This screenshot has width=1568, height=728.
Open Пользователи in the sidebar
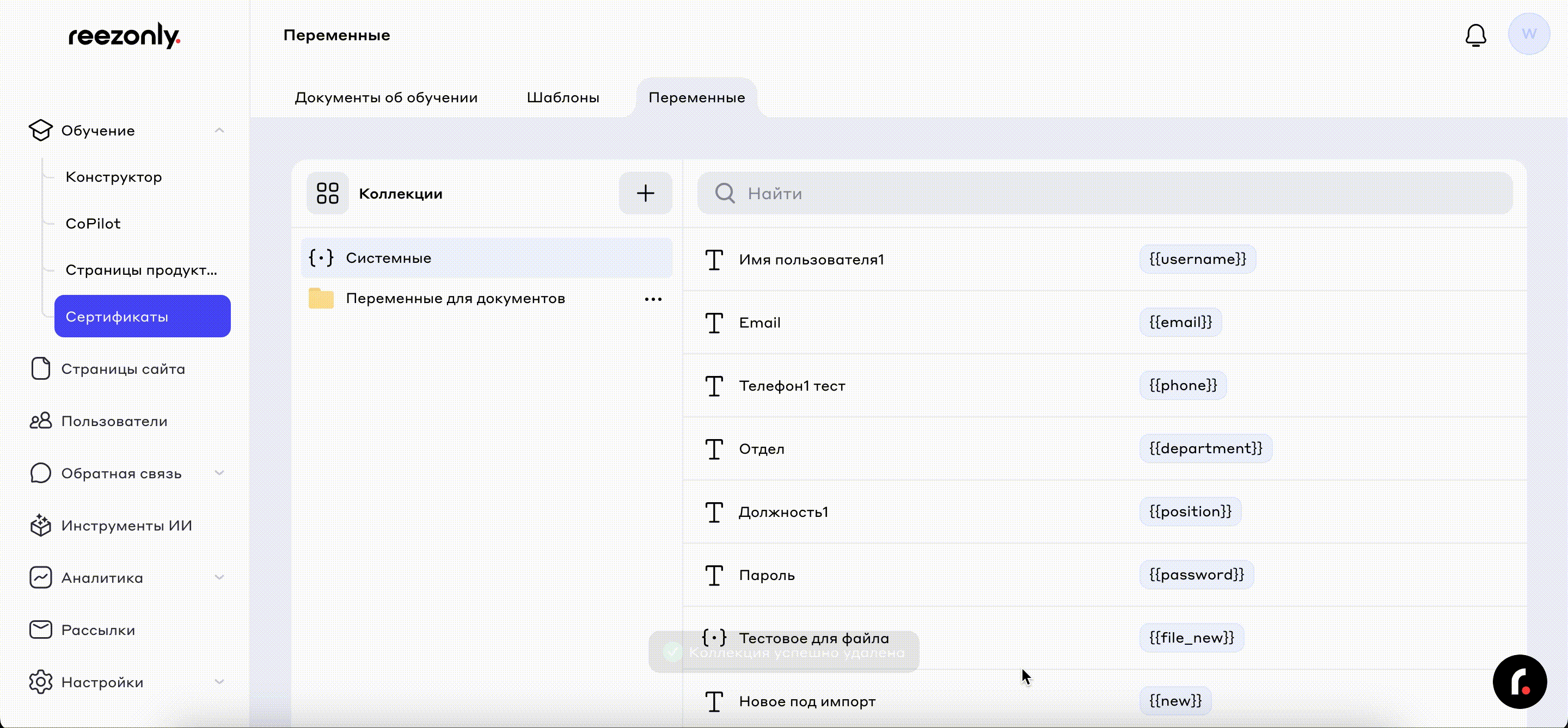(x=114, y=421)
